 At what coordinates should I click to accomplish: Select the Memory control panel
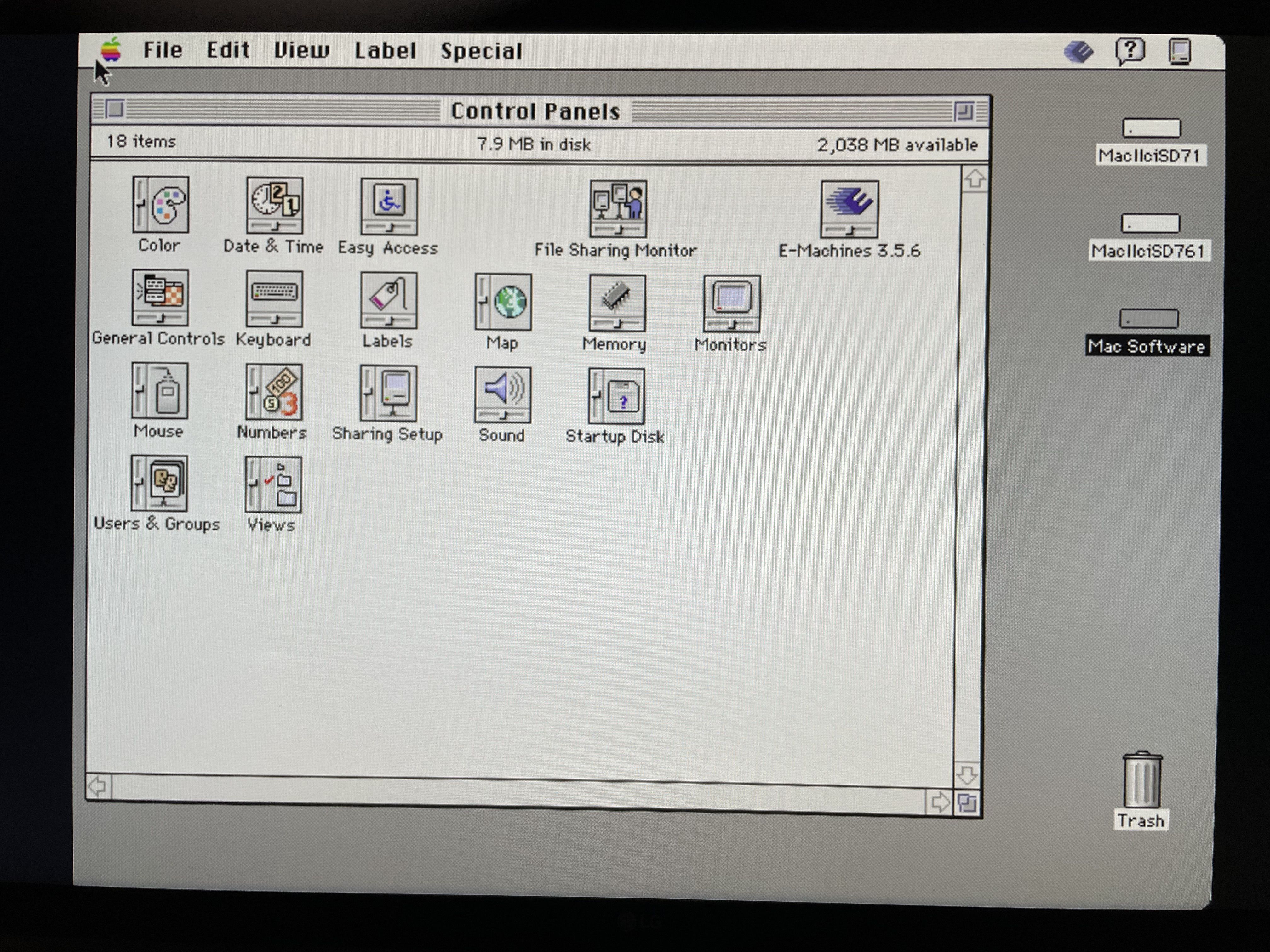[617, 303]
